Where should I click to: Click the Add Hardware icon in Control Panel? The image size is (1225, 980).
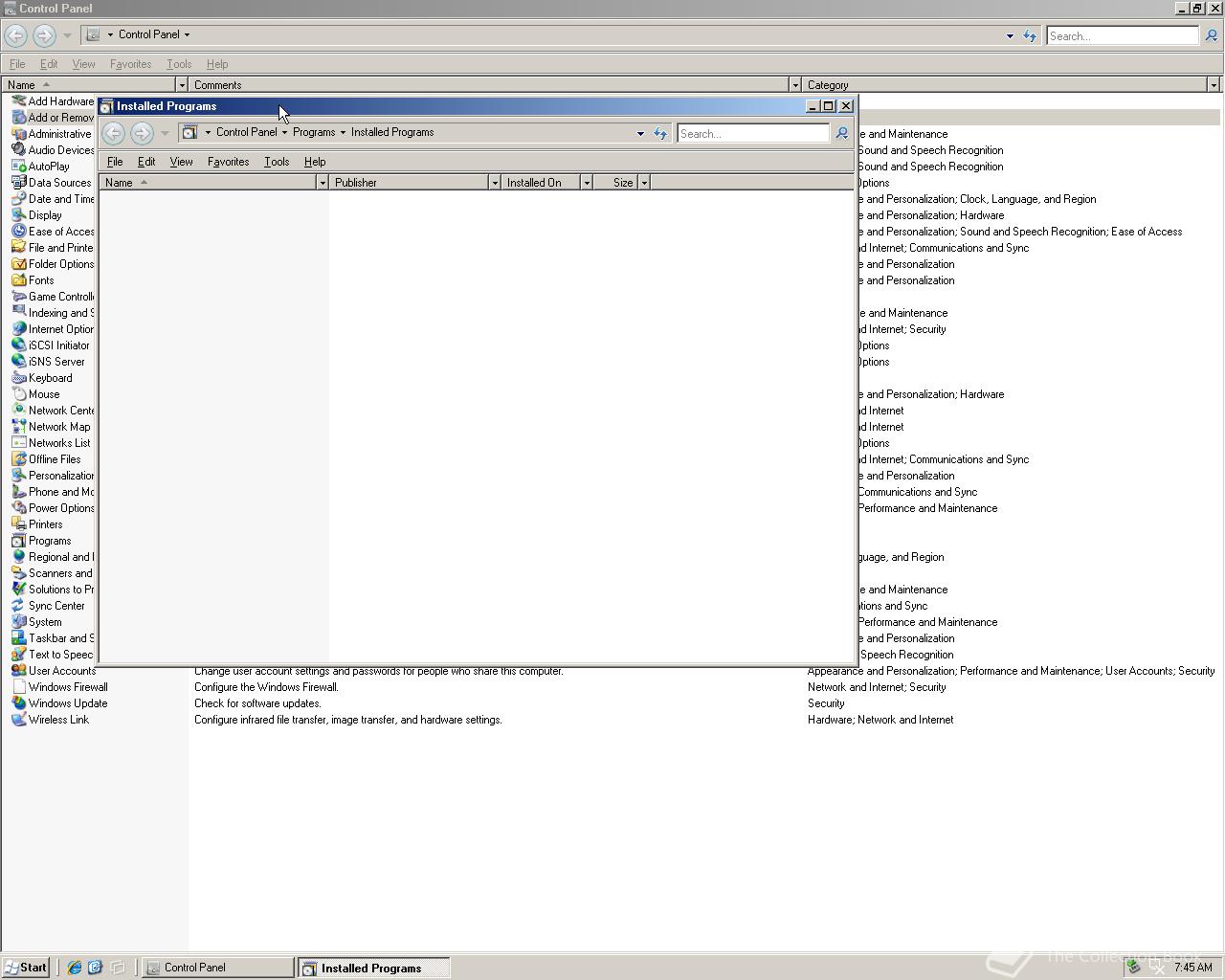(x=18, y=101)
